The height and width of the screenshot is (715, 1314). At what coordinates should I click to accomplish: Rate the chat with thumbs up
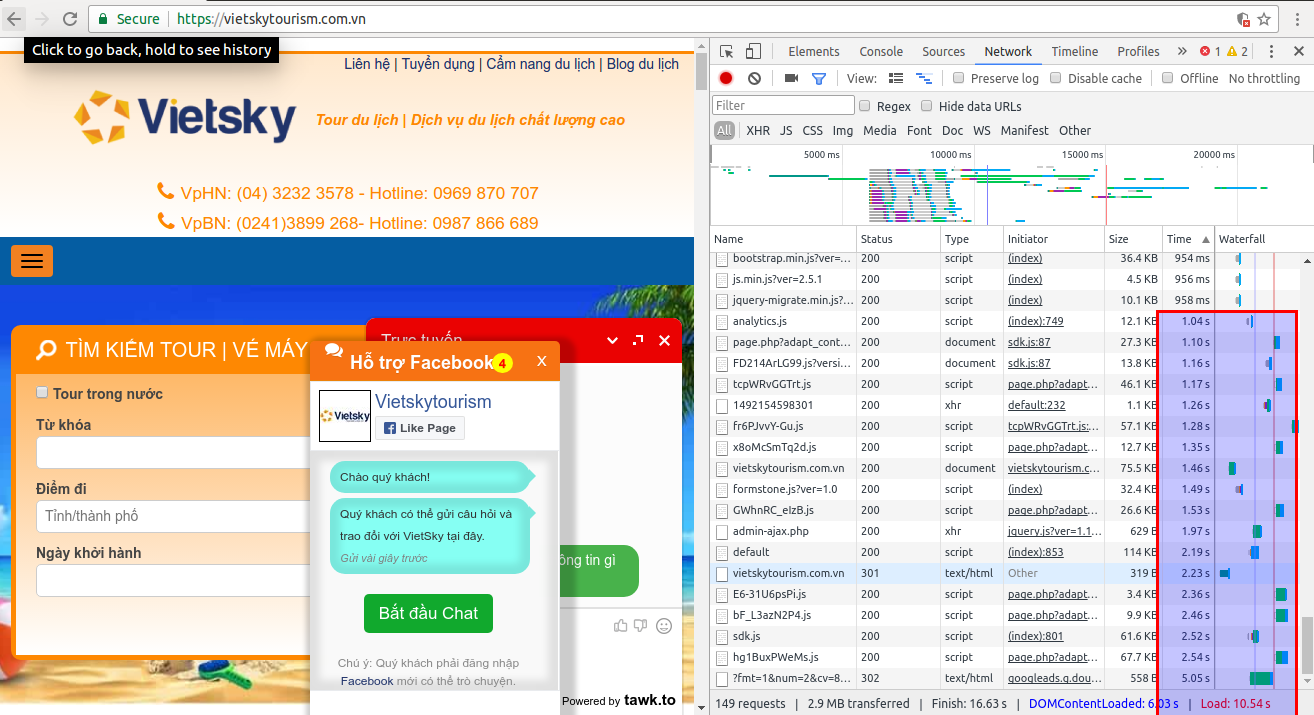[621, 626]
